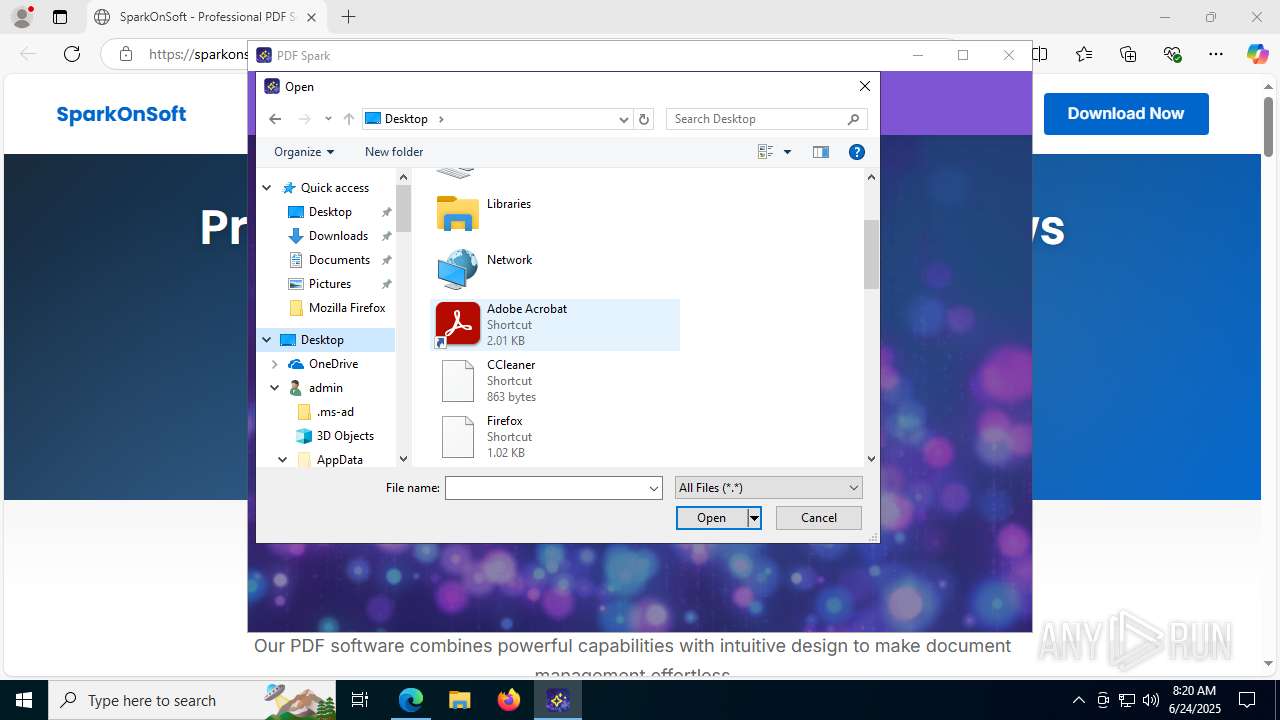Click the taskbar search box

192,700
